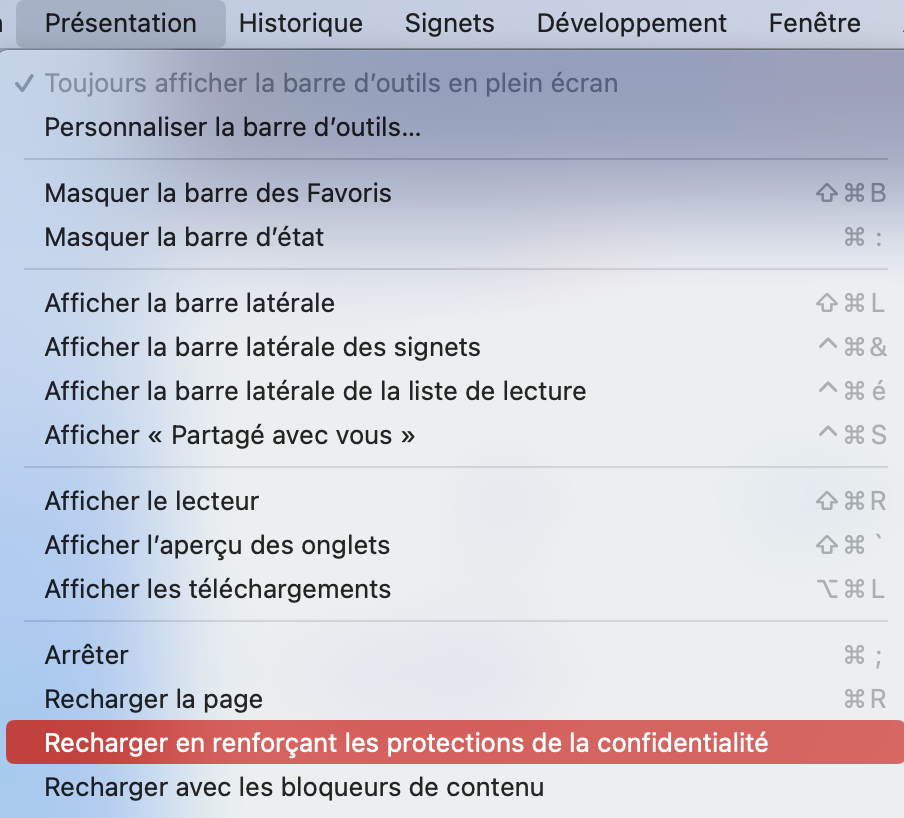Open the Présentation menu
This screenshot has width=904, height=818.
pyautogui.click(x=121, y=23)
